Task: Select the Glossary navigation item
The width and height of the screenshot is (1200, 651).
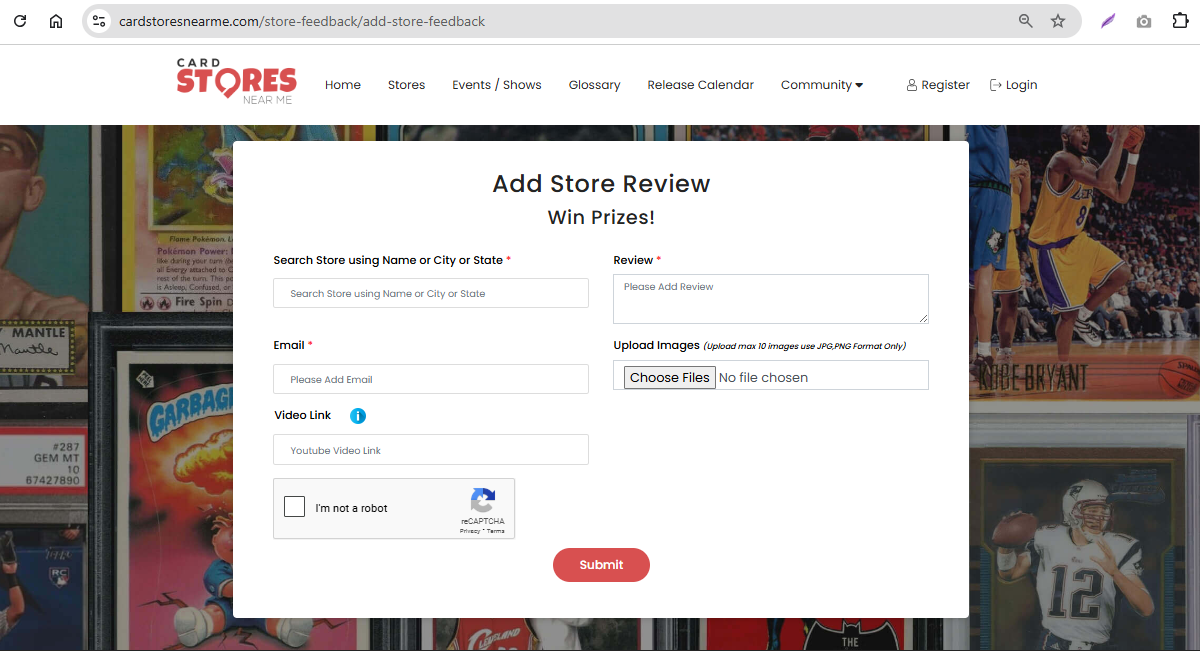Action: [x=594, y=85]
